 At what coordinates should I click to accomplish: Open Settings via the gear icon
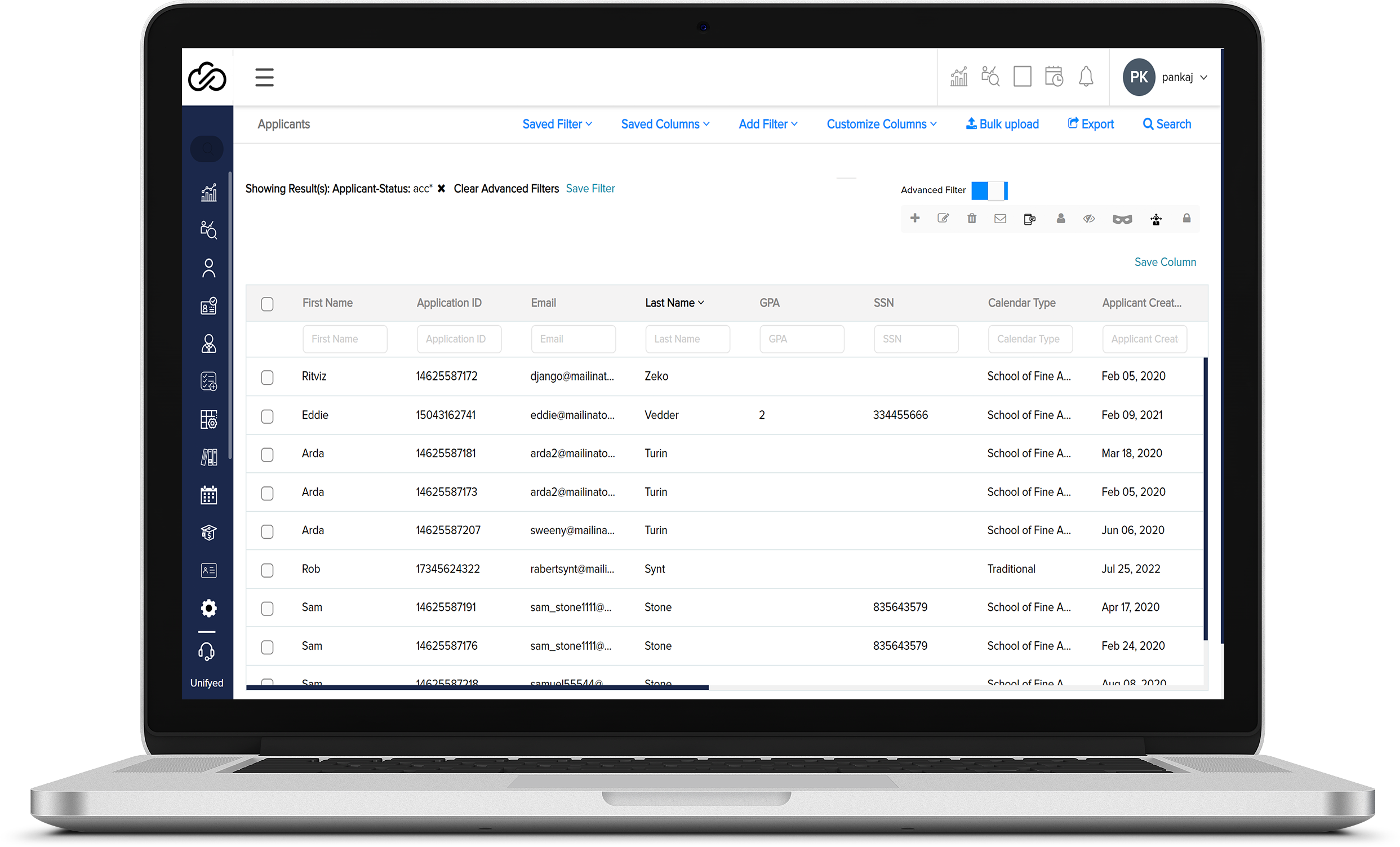(x=208, y=608)
